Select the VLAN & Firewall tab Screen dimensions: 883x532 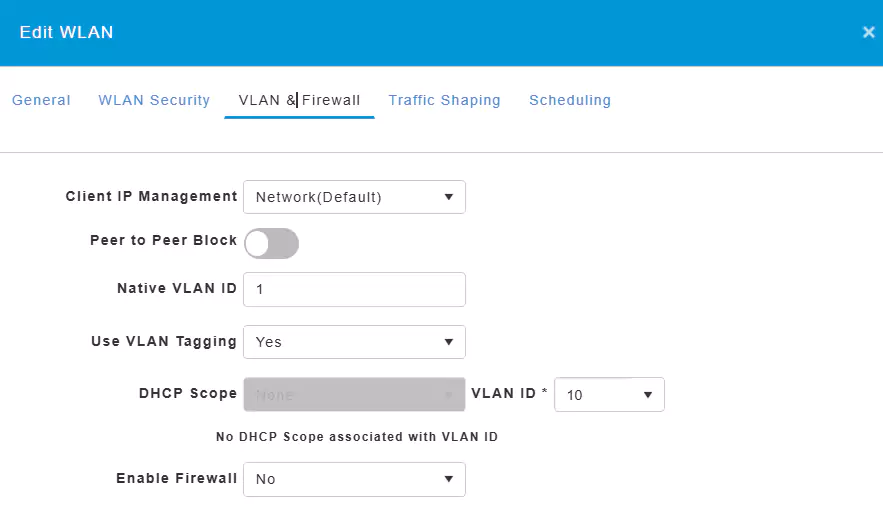click(x=299, y=100)
